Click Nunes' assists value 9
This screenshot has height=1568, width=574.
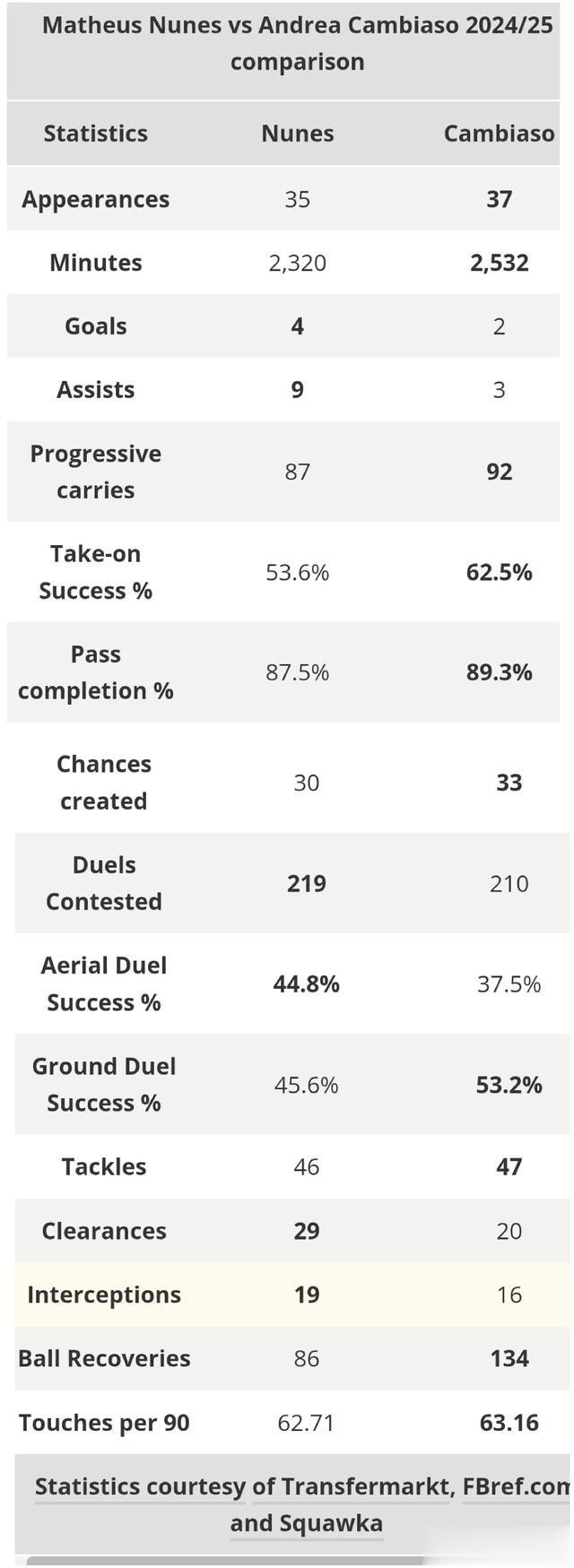pos(298,390)
